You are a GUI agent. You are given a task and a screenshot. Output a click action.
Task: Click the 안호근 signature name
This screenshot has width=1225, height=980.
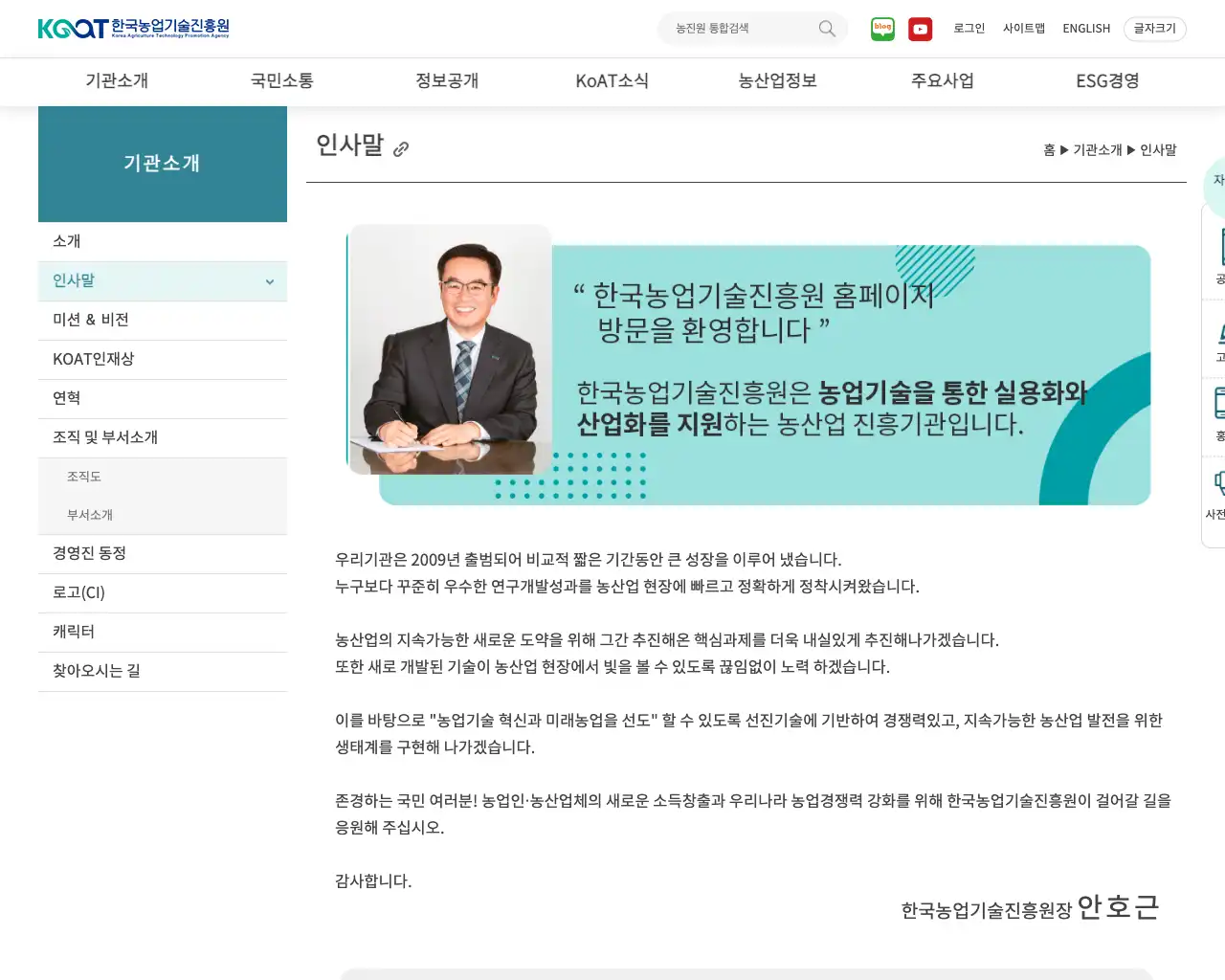(1118, 907)
